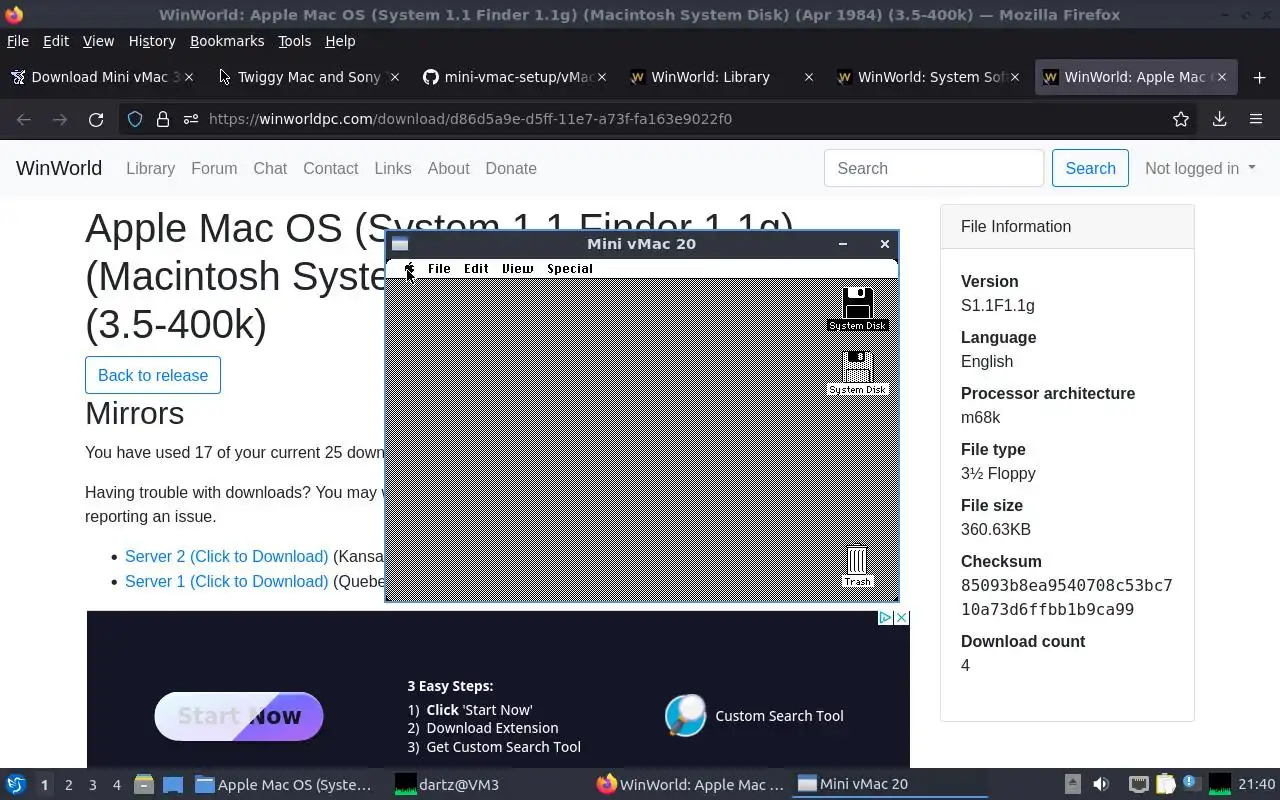Switch to workspace 2 in taskbar
Viewport: 1280px width, 800px height.
[68, 785]
